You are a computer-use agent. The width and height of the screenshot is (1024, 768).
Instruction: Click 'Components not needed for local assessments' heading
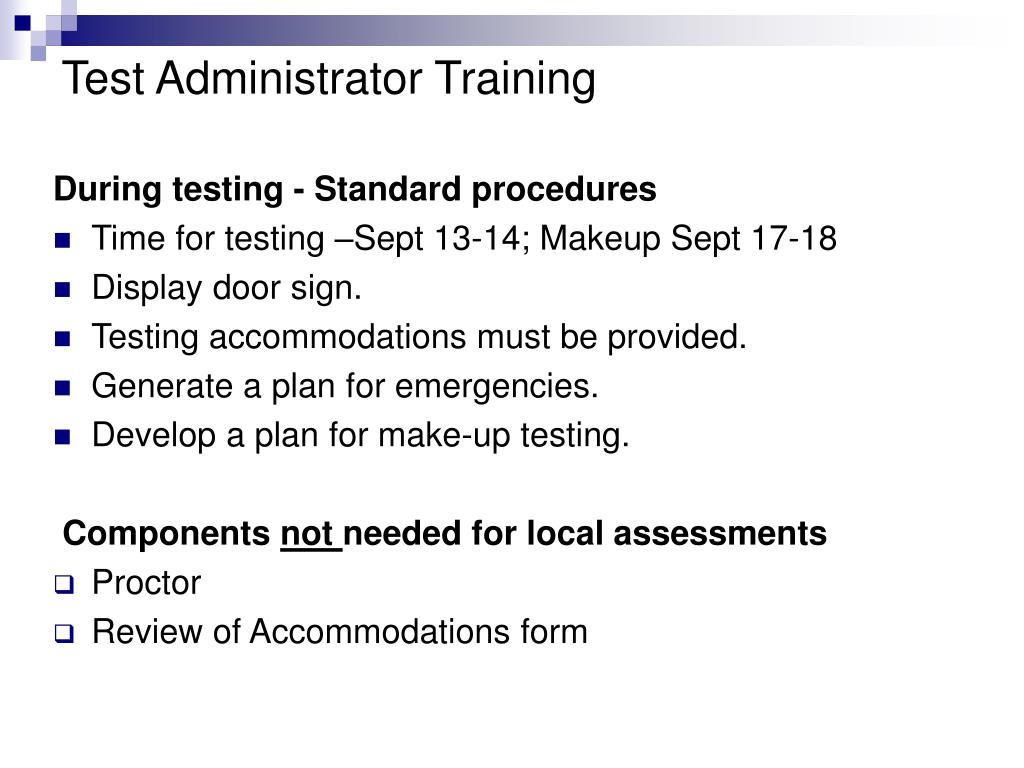pos(445,534)
